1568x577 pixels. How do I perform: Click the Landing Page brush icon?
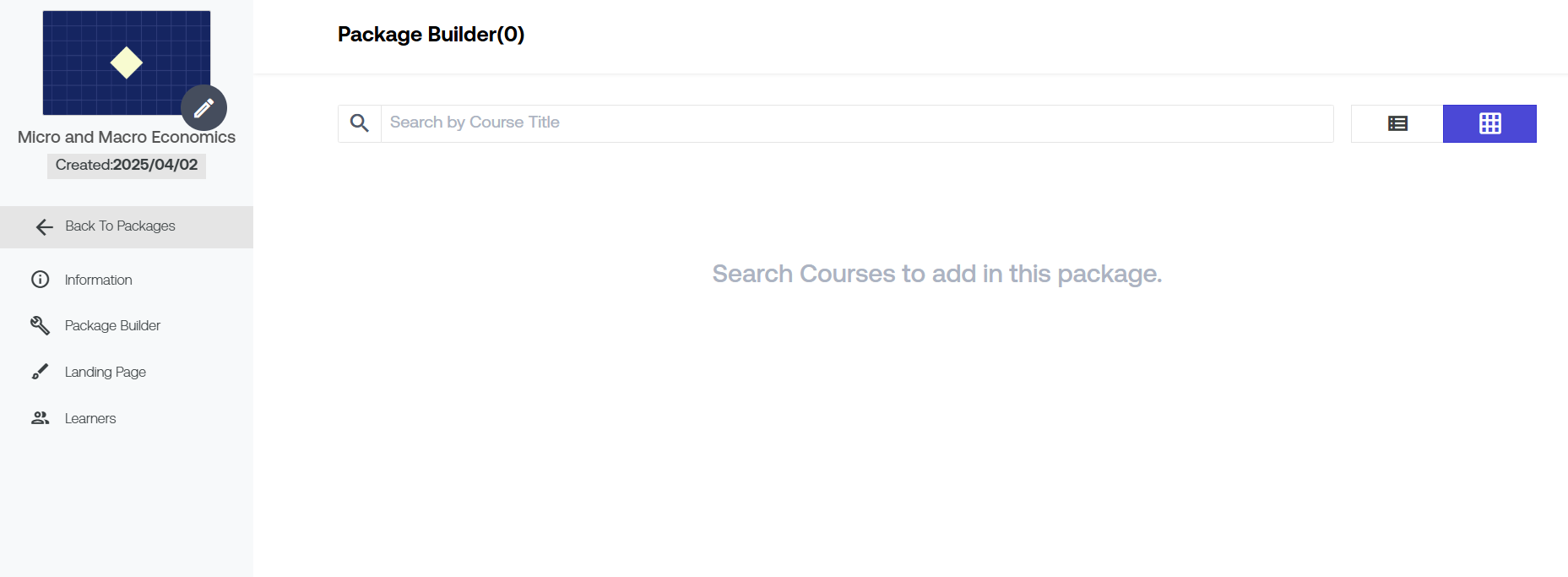pos(41,372)
